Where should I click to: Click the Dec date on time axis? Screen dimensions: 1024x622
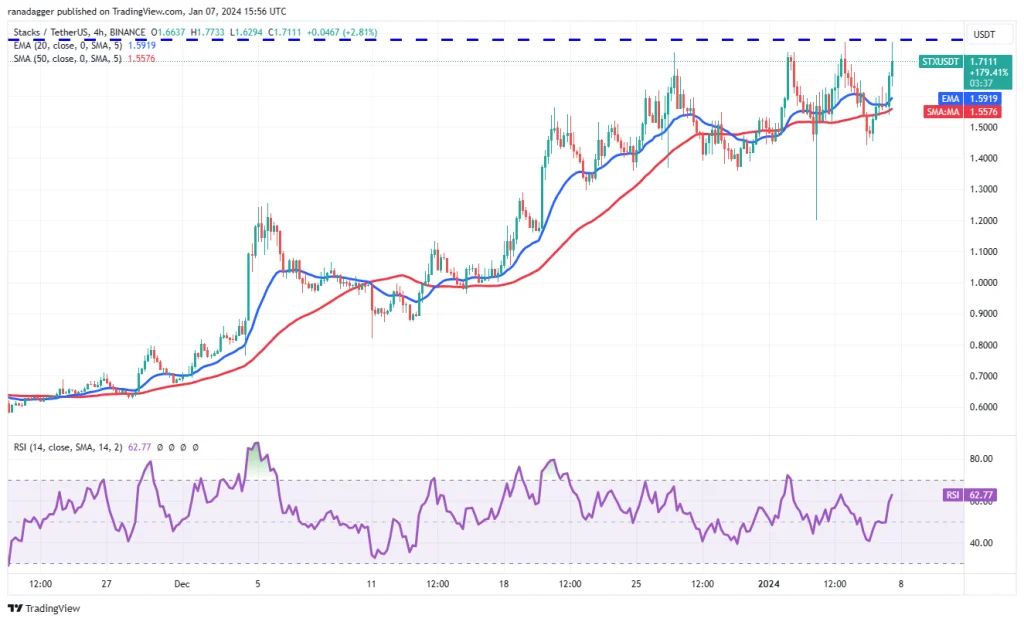(x=181, y=583)
